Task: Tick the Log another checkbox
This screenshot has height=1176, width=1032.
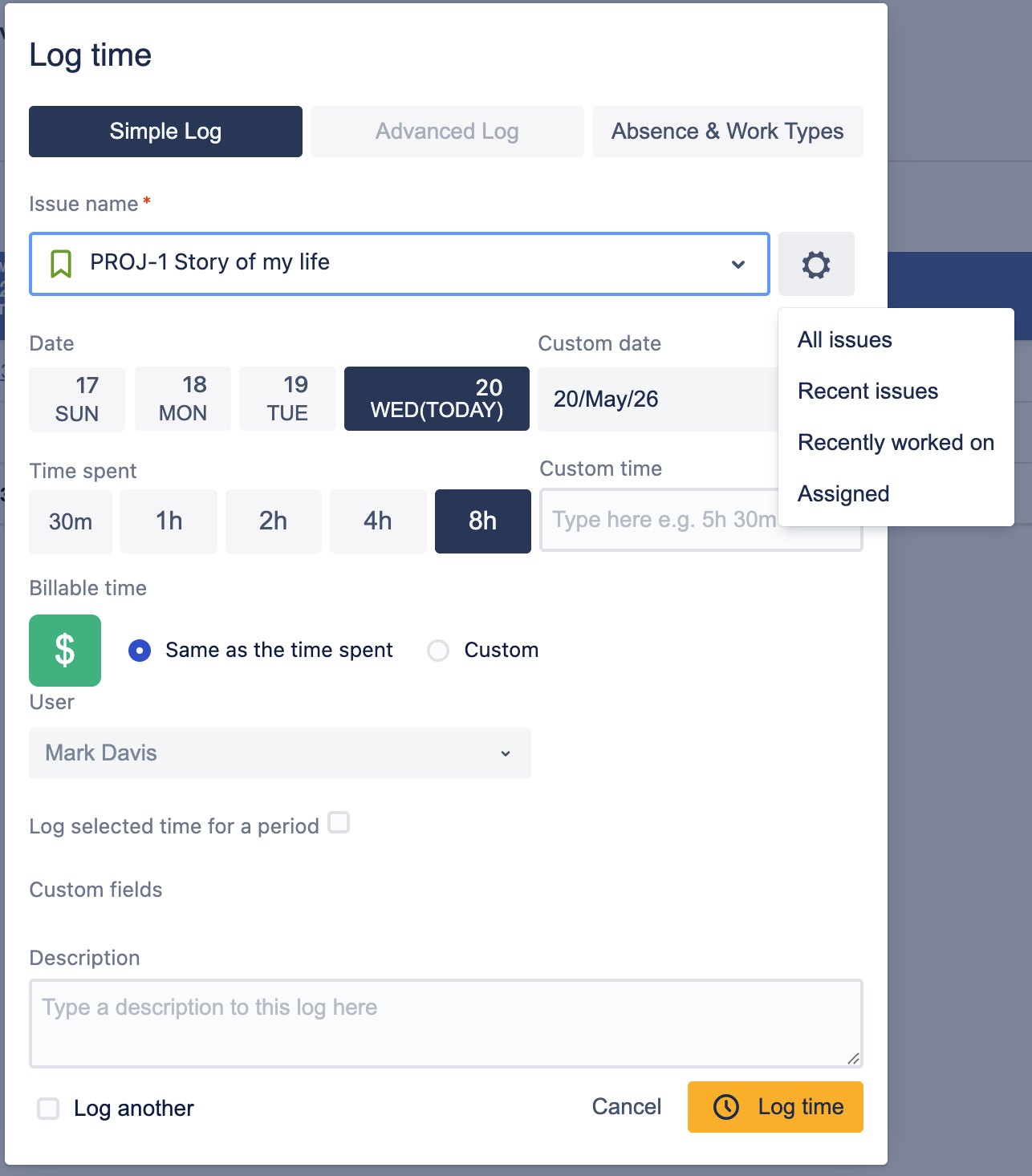Action: (48, 1109)
